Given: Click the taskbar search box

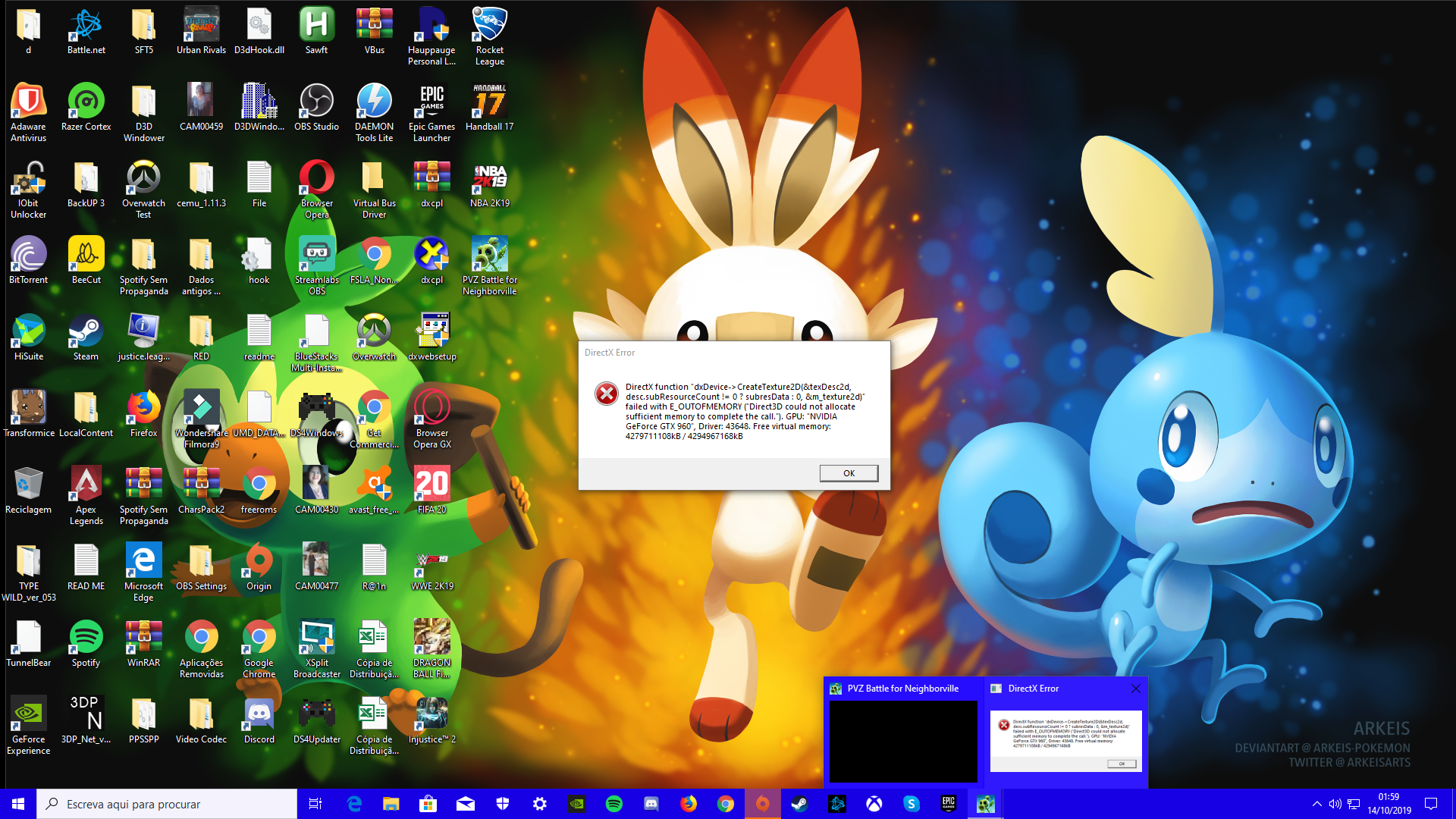Looking at the screenshot, I should (167, 804).
